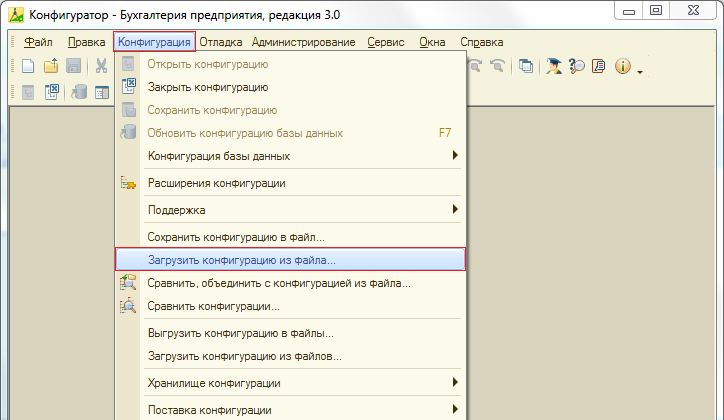
Task: Click the help contents document toolbar icon
Action: pyautogui.click(x=598, y=66)
